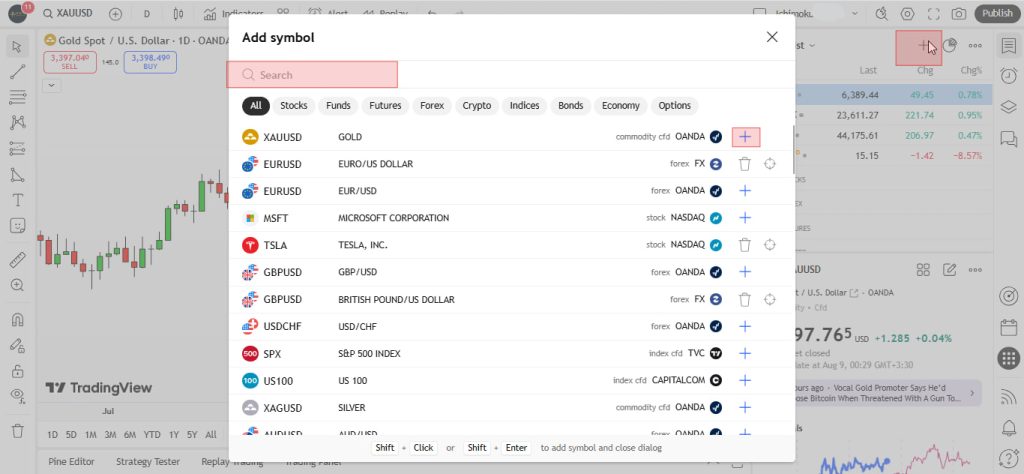The height and width of the screenshot is (474, 1024).
Task: Click crosshair icon next to TSLA
Action: tap(770, 245)
